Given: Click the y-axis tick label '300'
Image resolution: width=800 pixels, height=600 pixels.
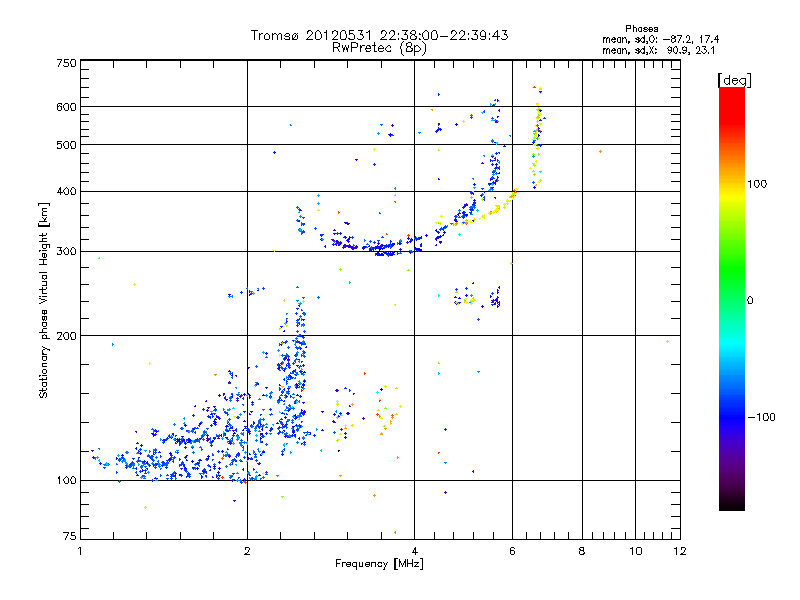Looking at the screenshot, I should 67,251.
